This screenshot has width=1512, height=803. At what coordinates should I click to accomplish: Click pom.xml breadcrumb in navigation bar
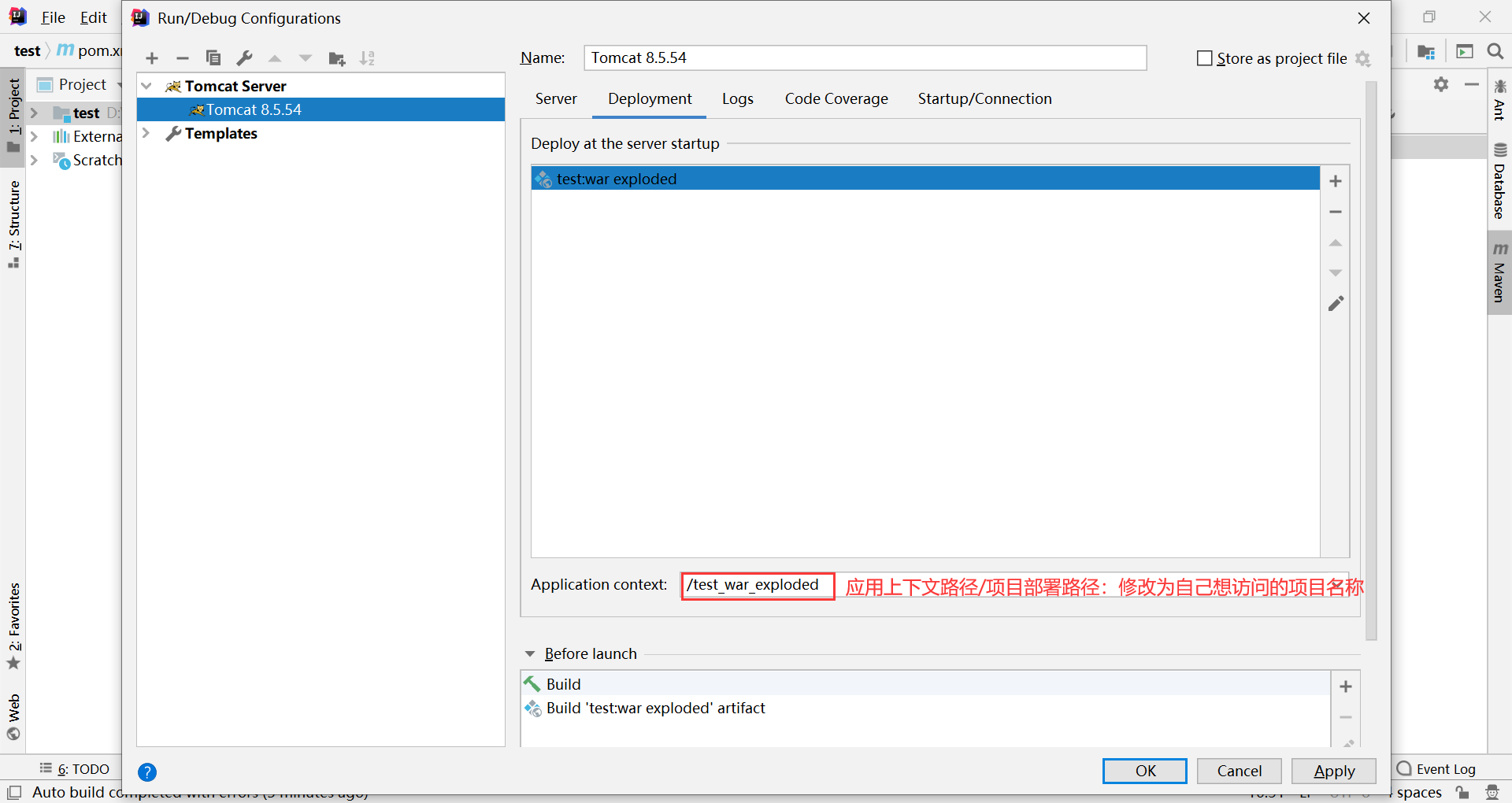[x=90, y=50]
